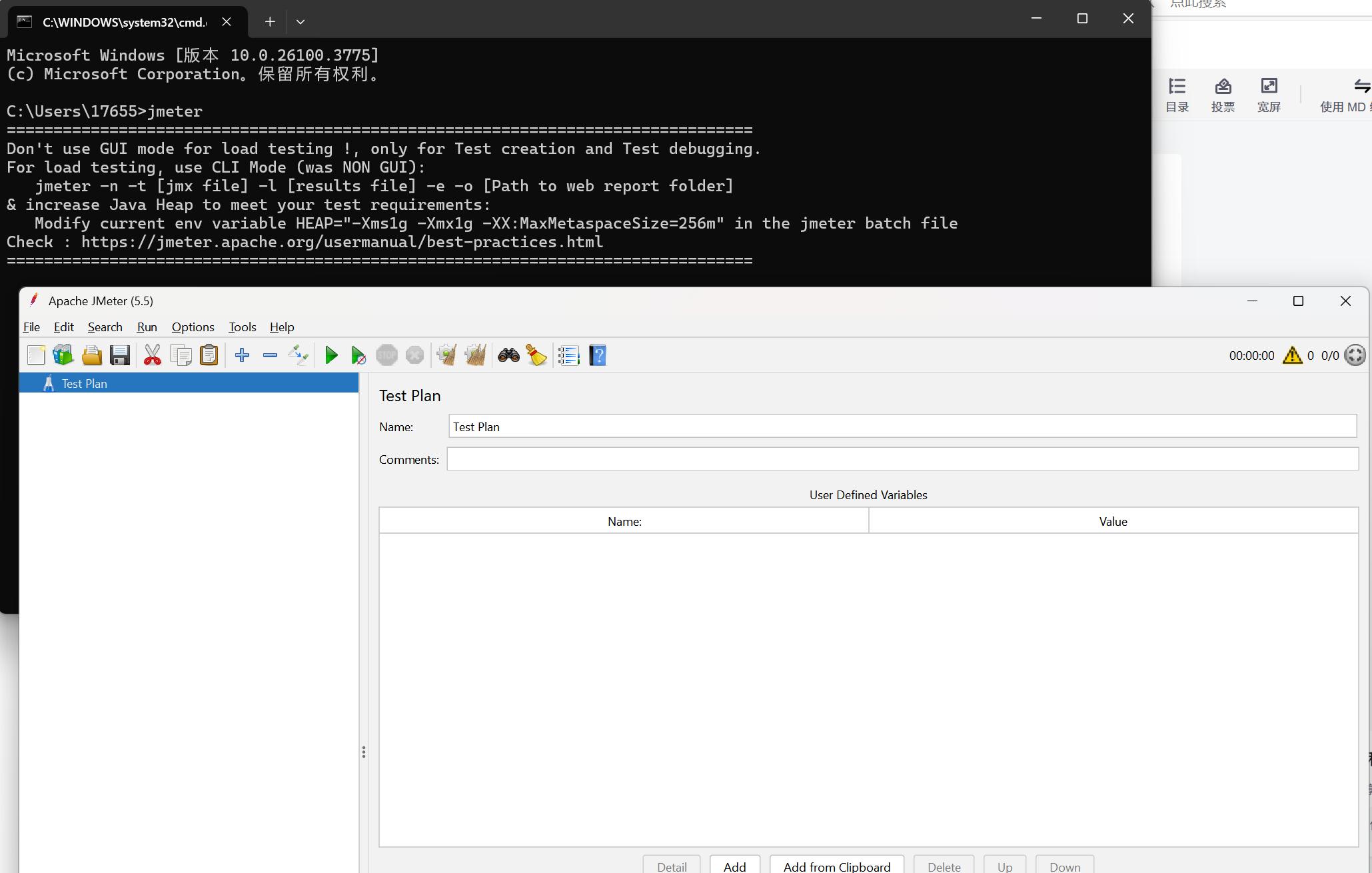The image size is (1372, 873).
Task: Open the Function Helper list icon
Action: pyautogui.click(x=568, y=355)
